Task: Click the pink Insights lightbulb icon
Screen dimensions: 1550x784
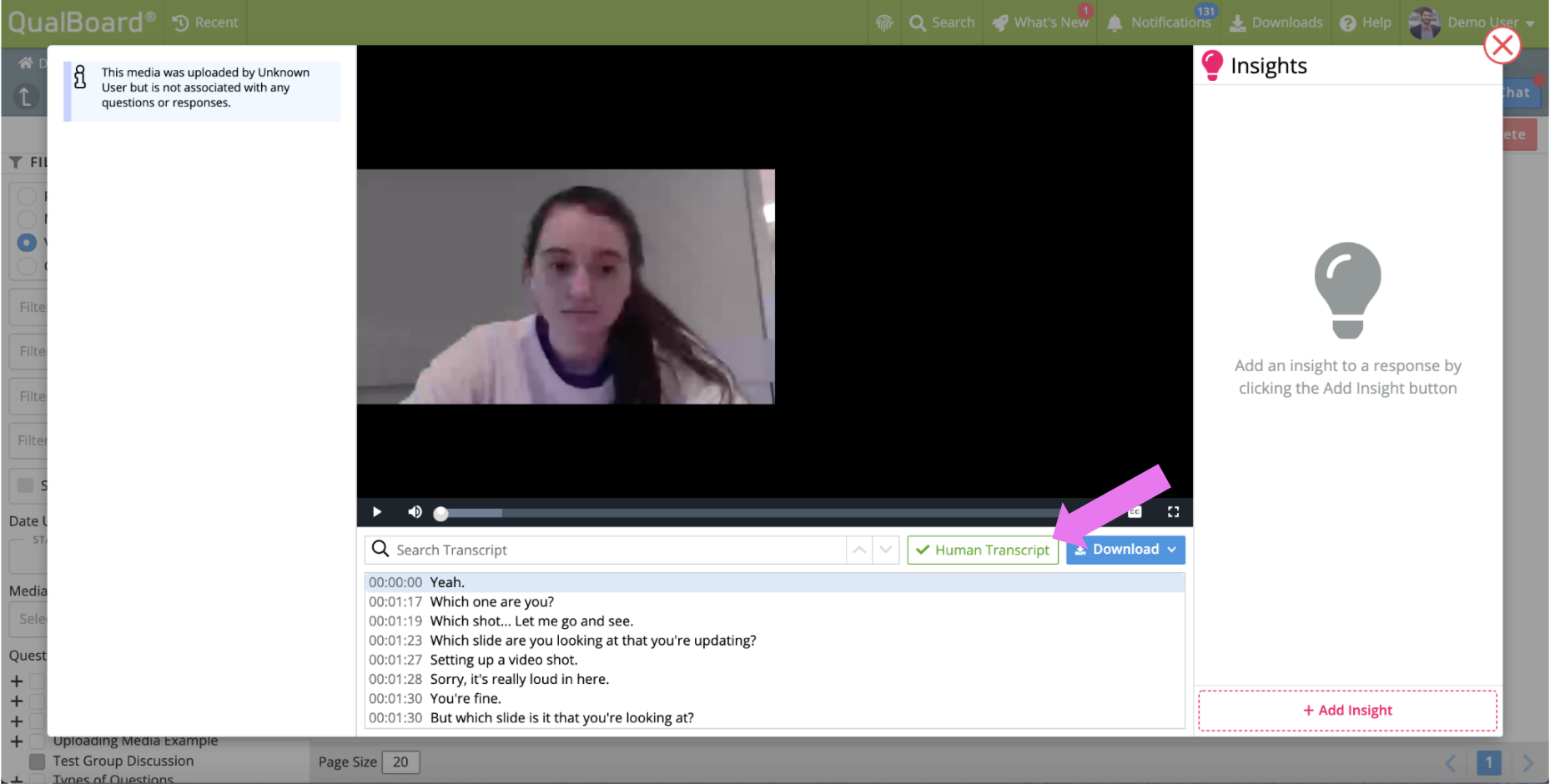Action: pyautogui.click(x=1212, y=65)
